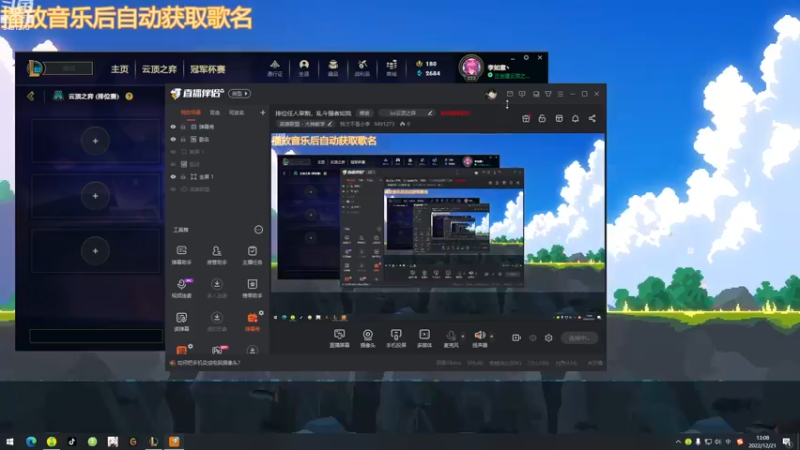Toggle visibility of the 全屏 1 source layer
Image resolution: width=800 pixels, height=450 pixels.
pos(173,177)
